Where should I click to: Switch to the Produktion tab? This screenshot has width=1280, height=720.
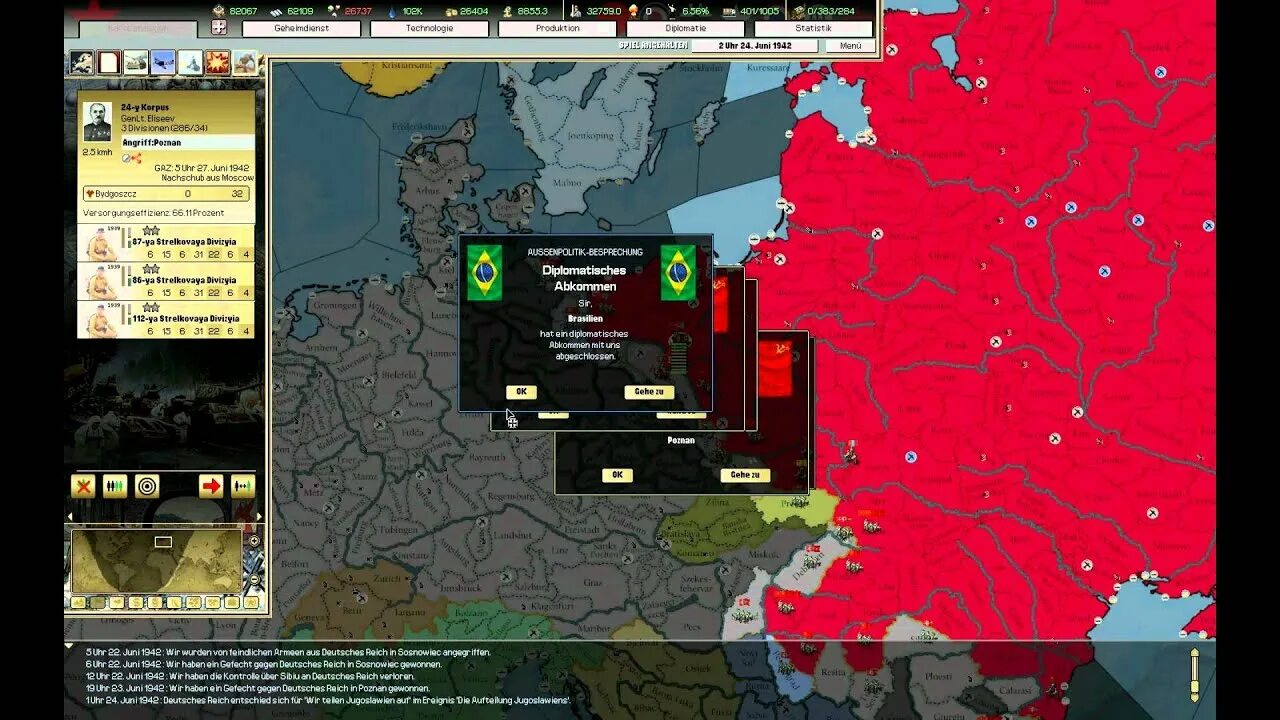557,28
